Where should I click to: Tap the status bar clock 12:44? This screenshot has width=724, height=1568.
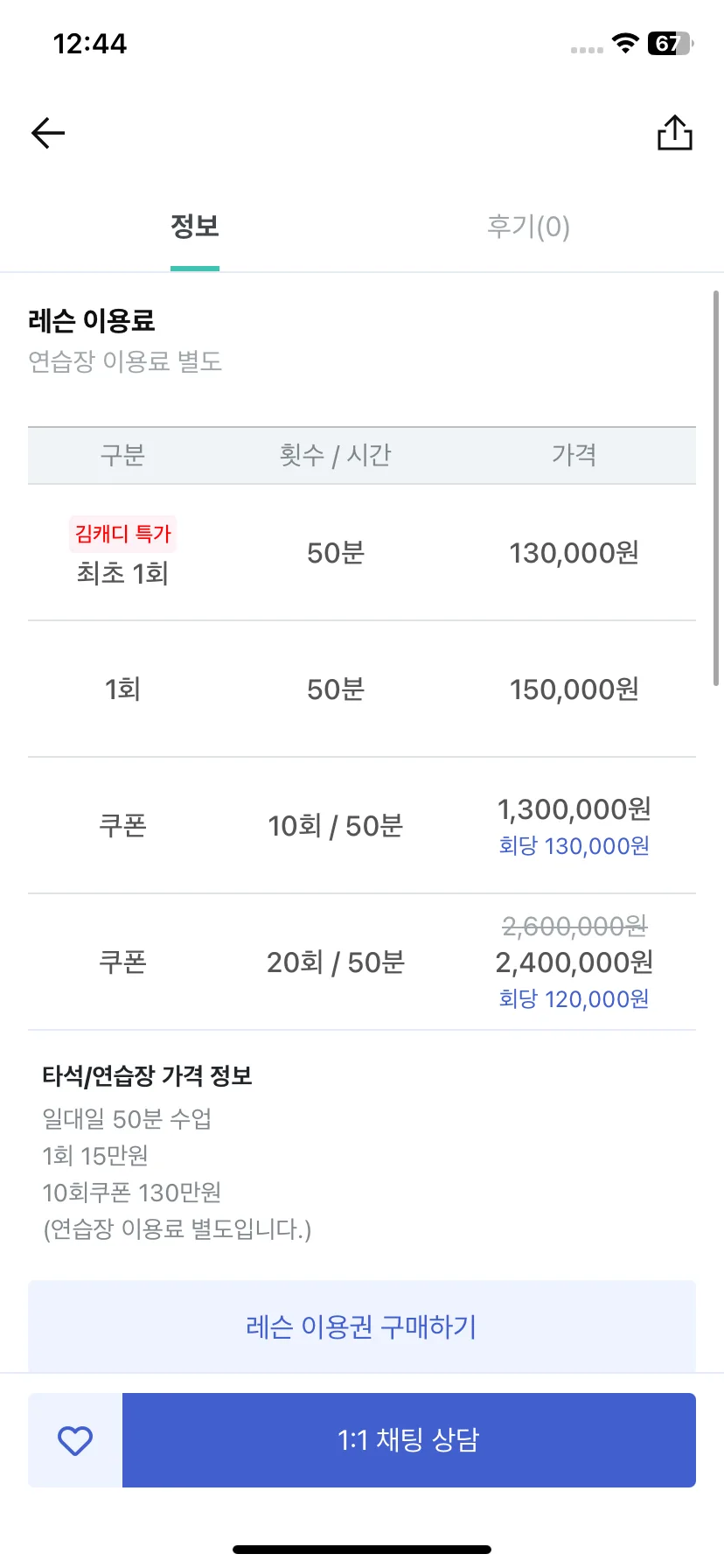tap(90, 44)
